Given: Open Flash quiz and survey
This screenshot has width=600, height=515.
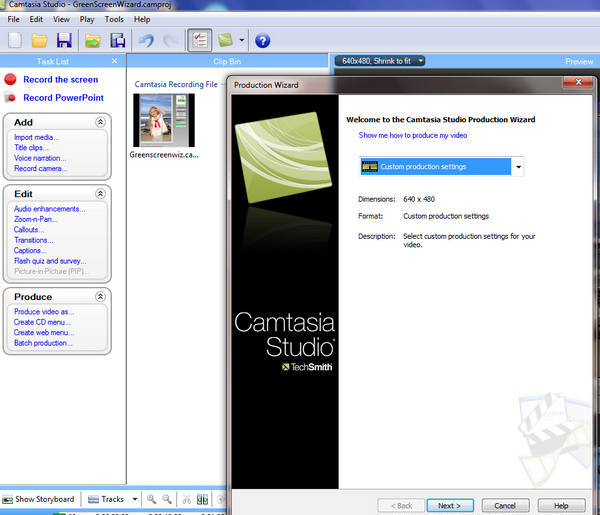Looking at the screenshot, I should [x=50, y=261].
